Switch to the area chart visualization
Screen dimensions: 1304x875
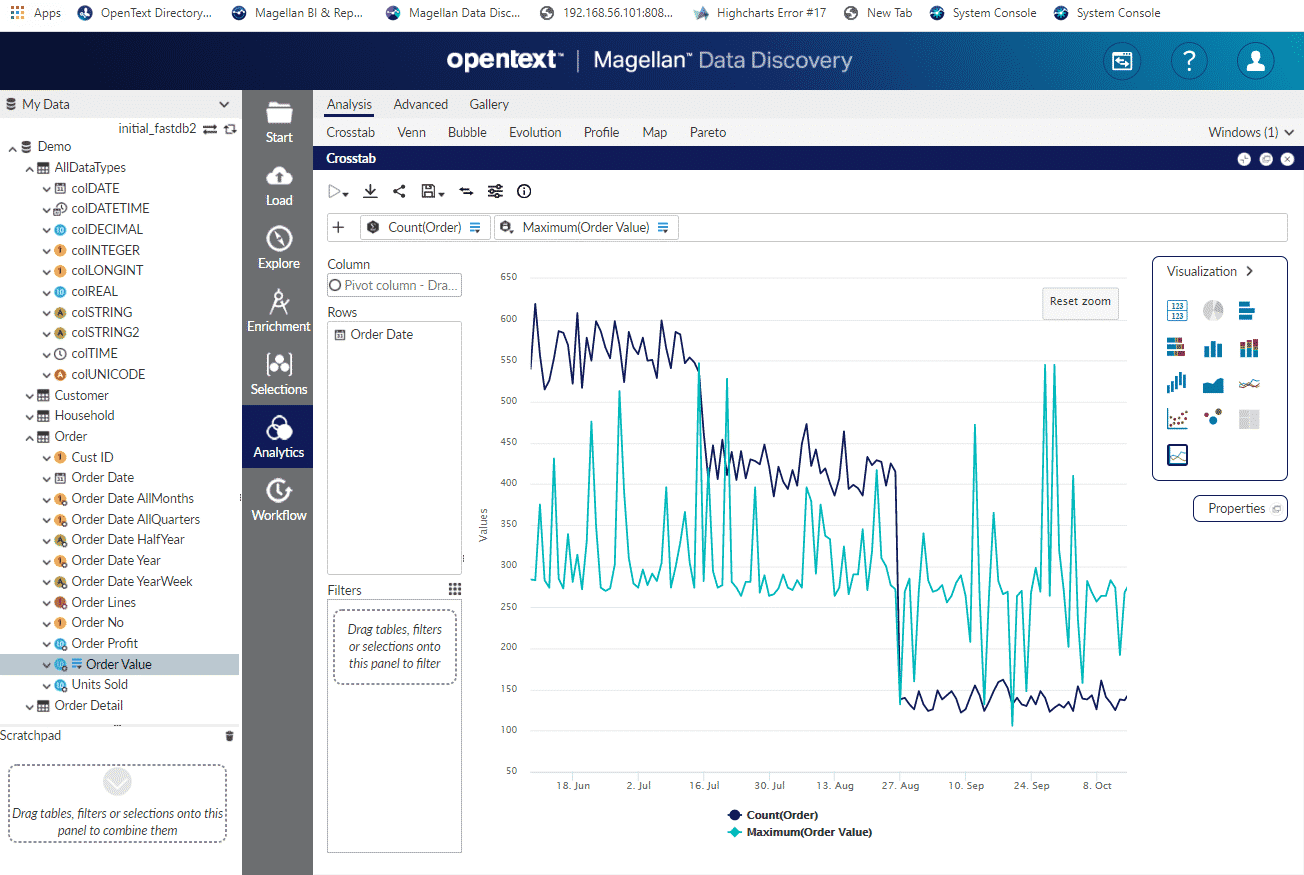coord(1212,383)
